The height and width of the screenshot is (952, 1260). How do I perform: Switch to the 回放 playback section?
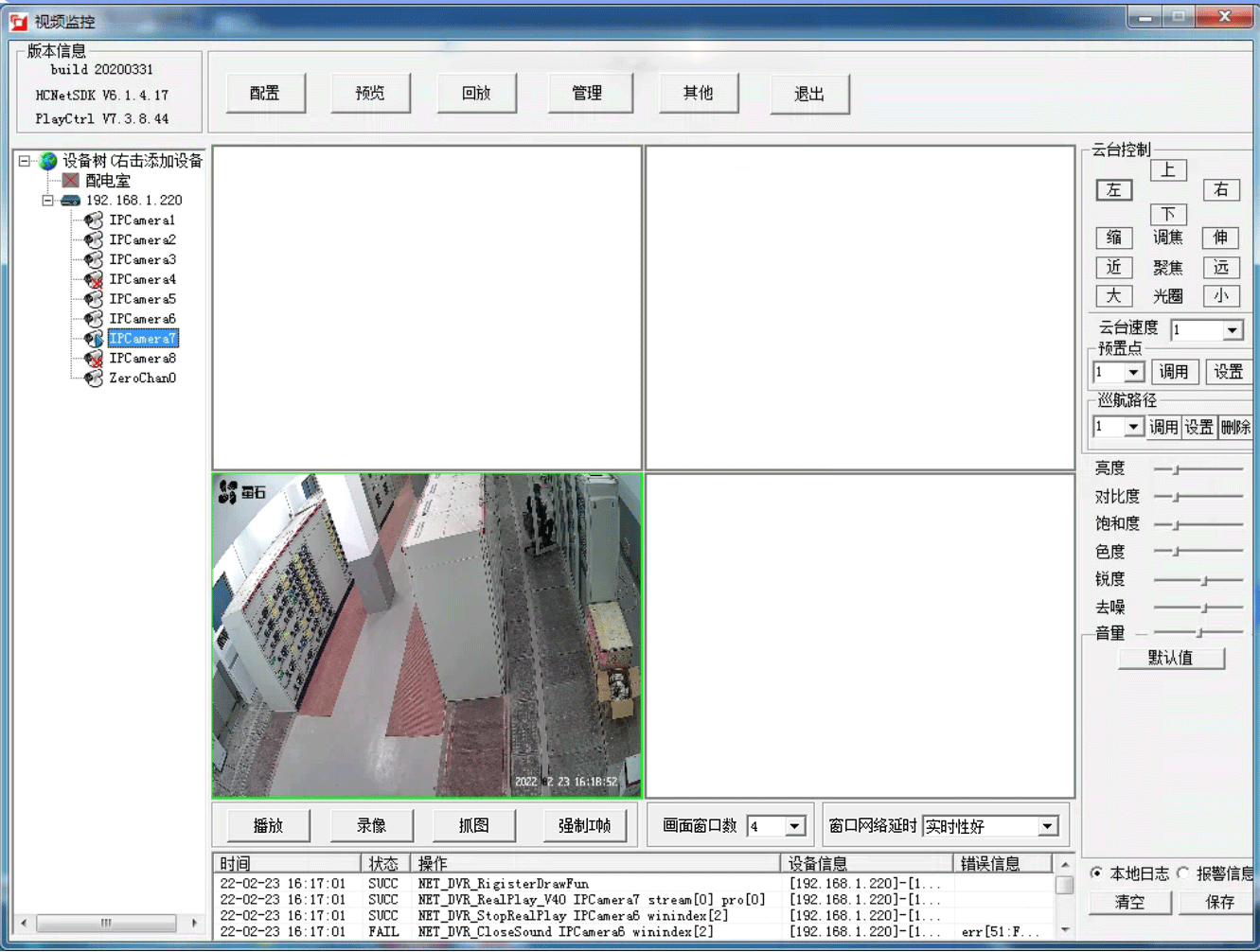pos(476,94)
